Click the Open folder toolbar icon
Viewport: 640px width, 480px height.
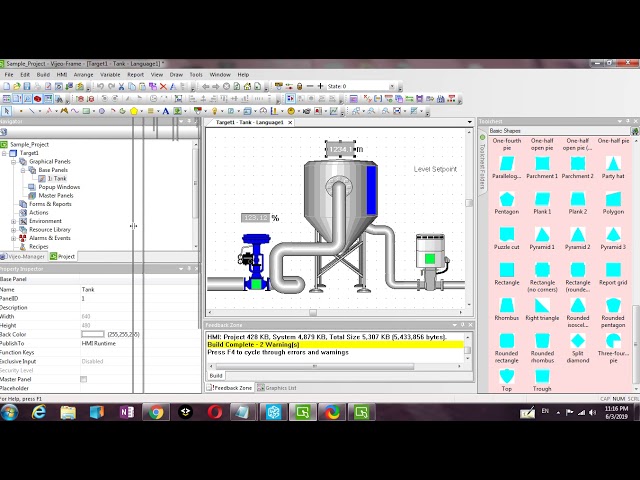click(17, 87)
